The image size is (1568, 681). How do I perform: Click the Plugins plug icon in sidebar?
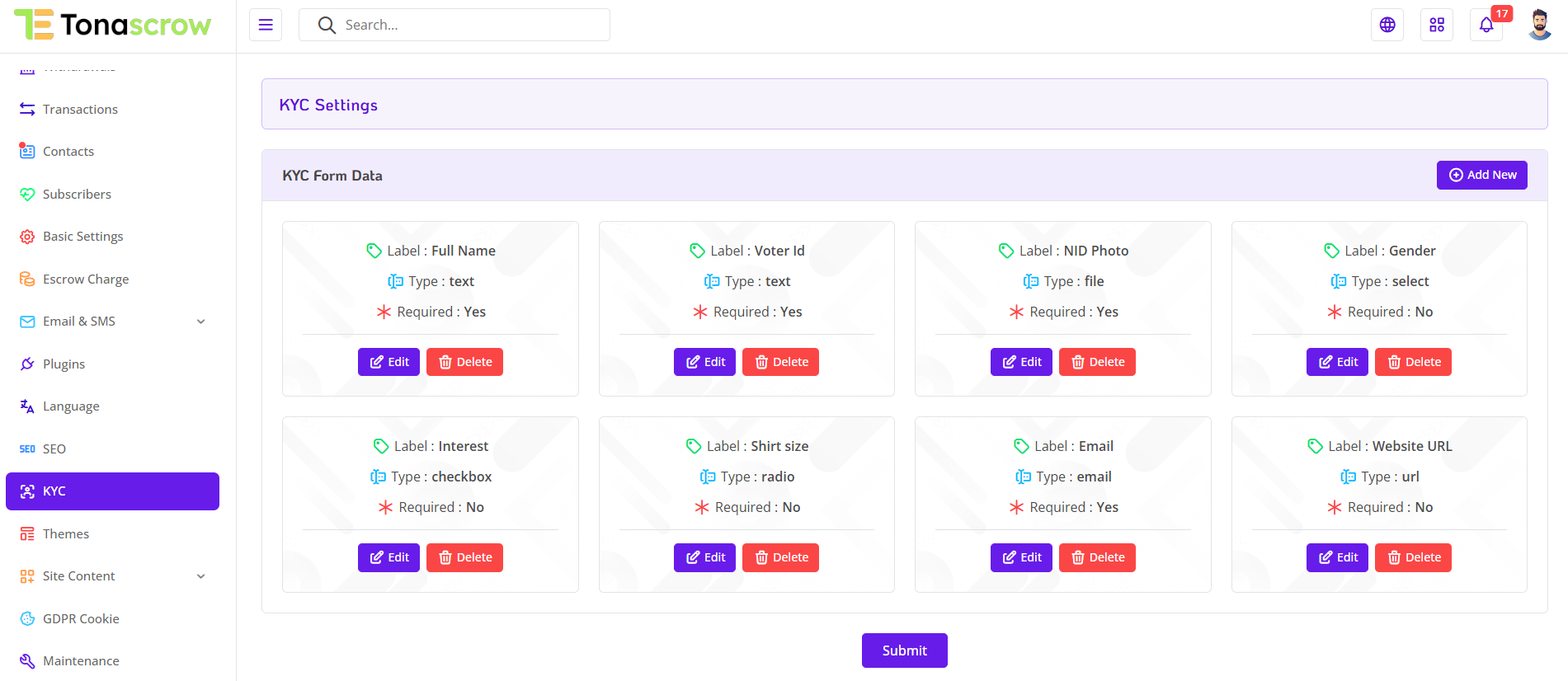(27, 364)
